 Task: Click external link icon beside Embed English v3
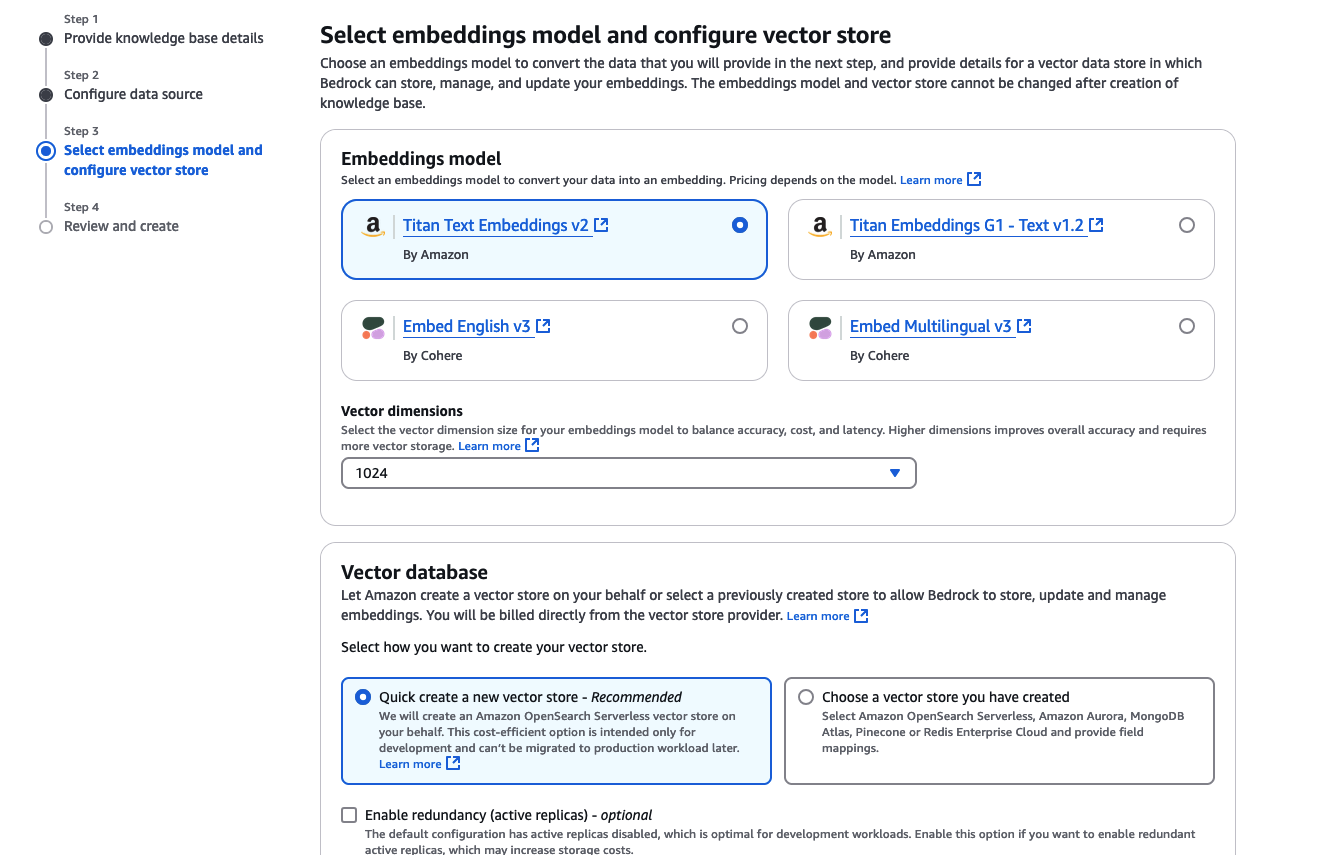click(x=543, y=326)
